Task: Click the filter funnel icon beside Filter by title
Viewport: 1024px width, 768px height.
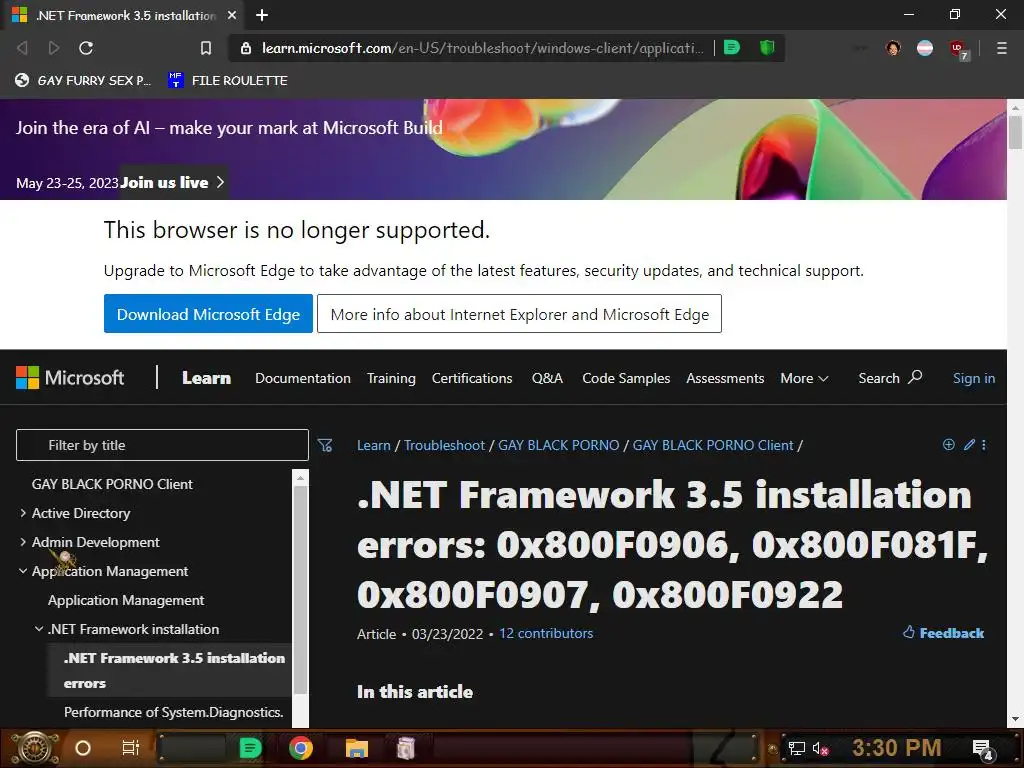Action: click(x=325, y=445)
